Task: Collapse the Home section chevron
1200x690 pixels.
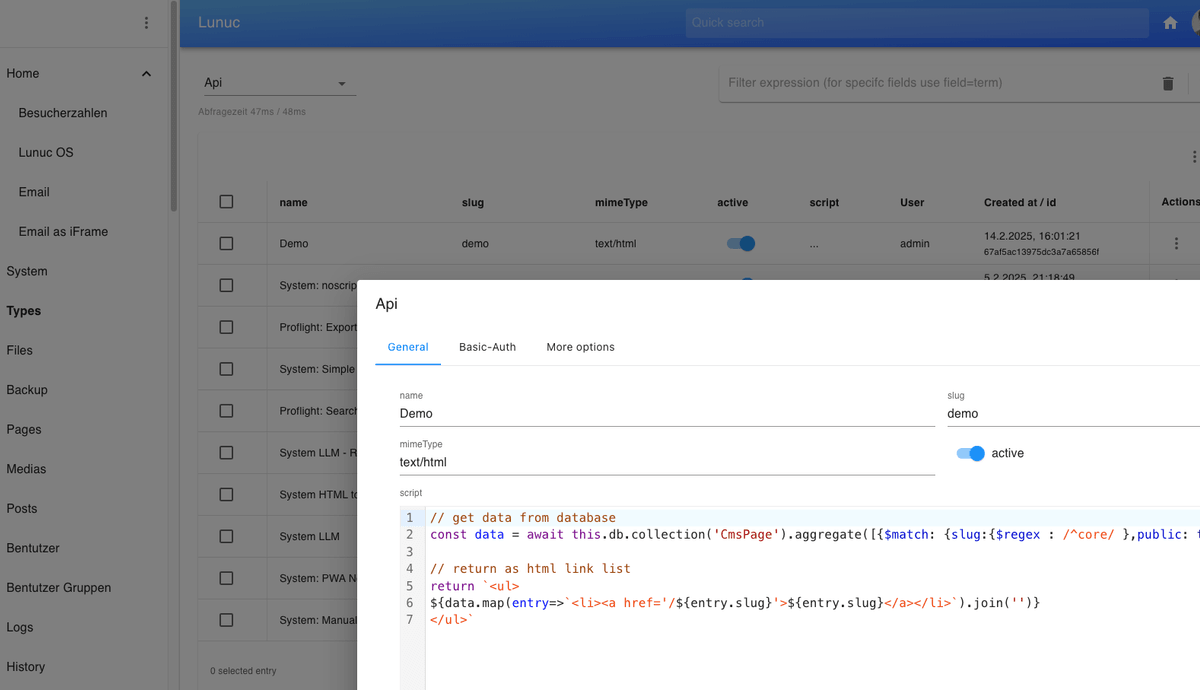Action: click(x=146, y=74)
